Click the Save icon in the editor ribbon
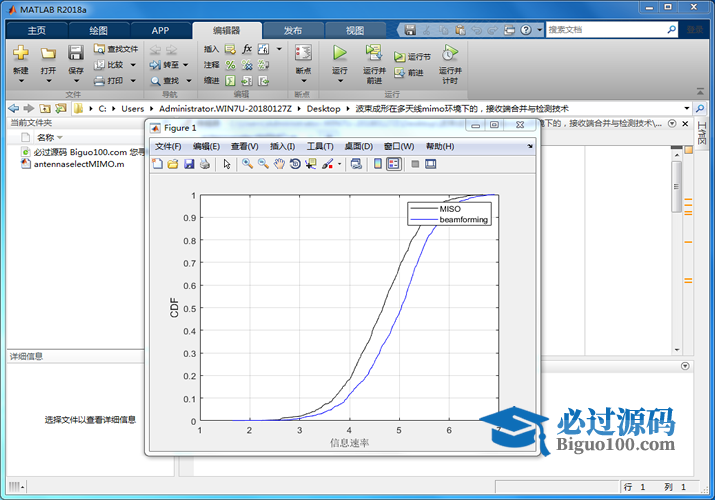Viewport: 715px width, 500px height. coord(76,53)
